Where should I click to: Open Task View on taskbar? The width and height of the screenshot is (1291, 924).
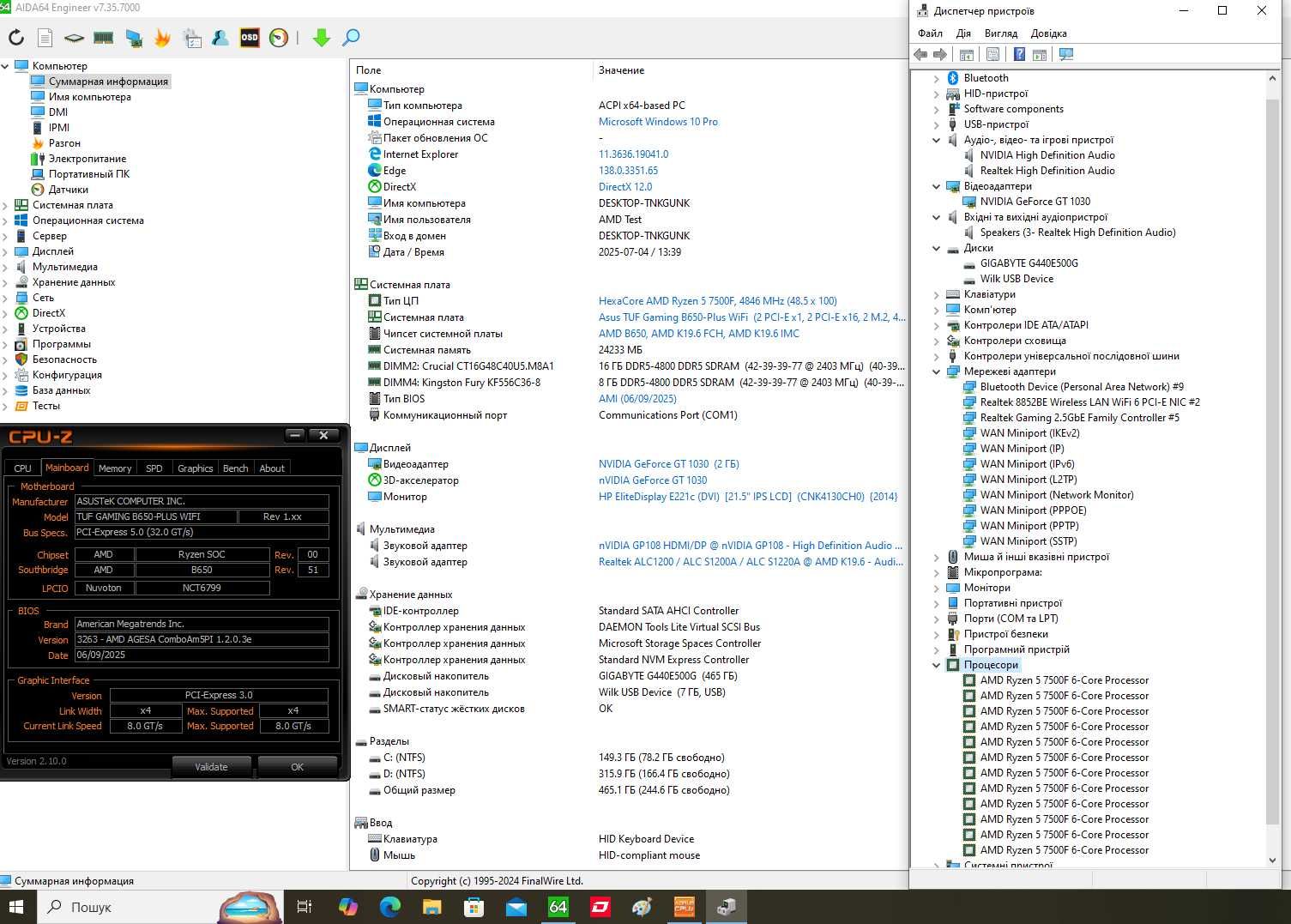[x=304, y=907]
